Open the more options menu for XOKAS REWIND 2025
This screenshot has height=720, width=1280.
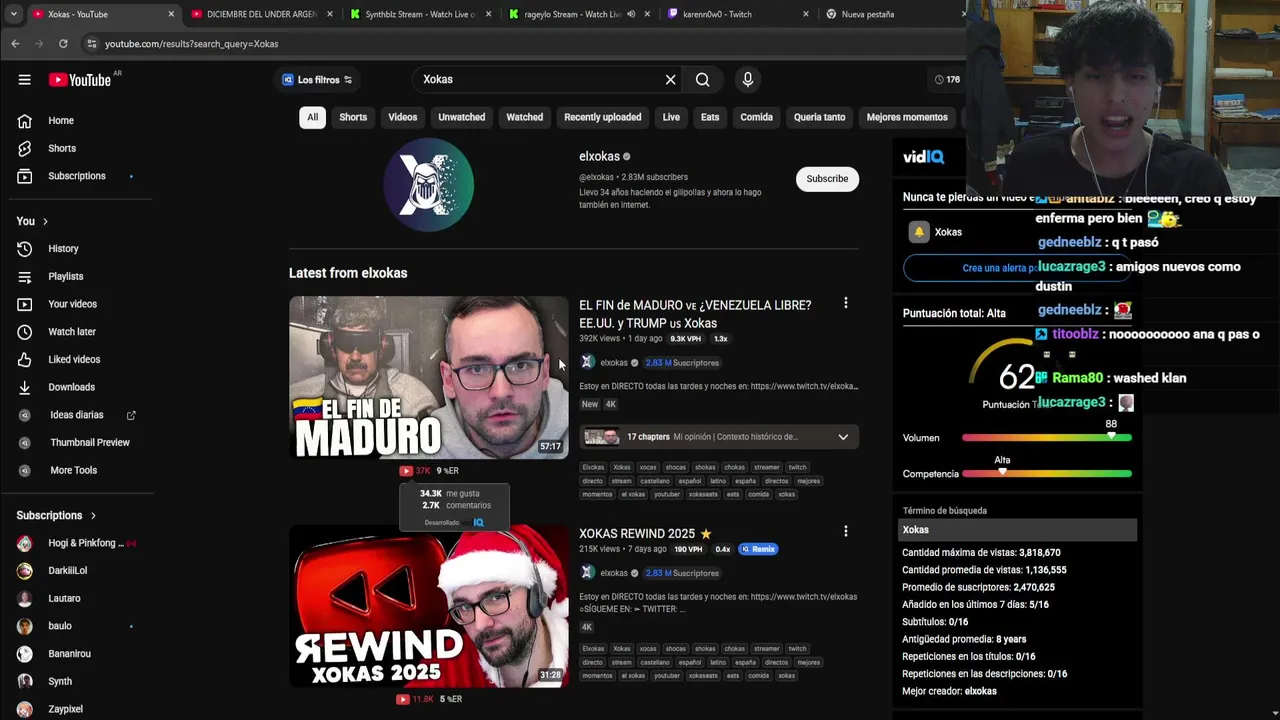[x=846, y=531]
